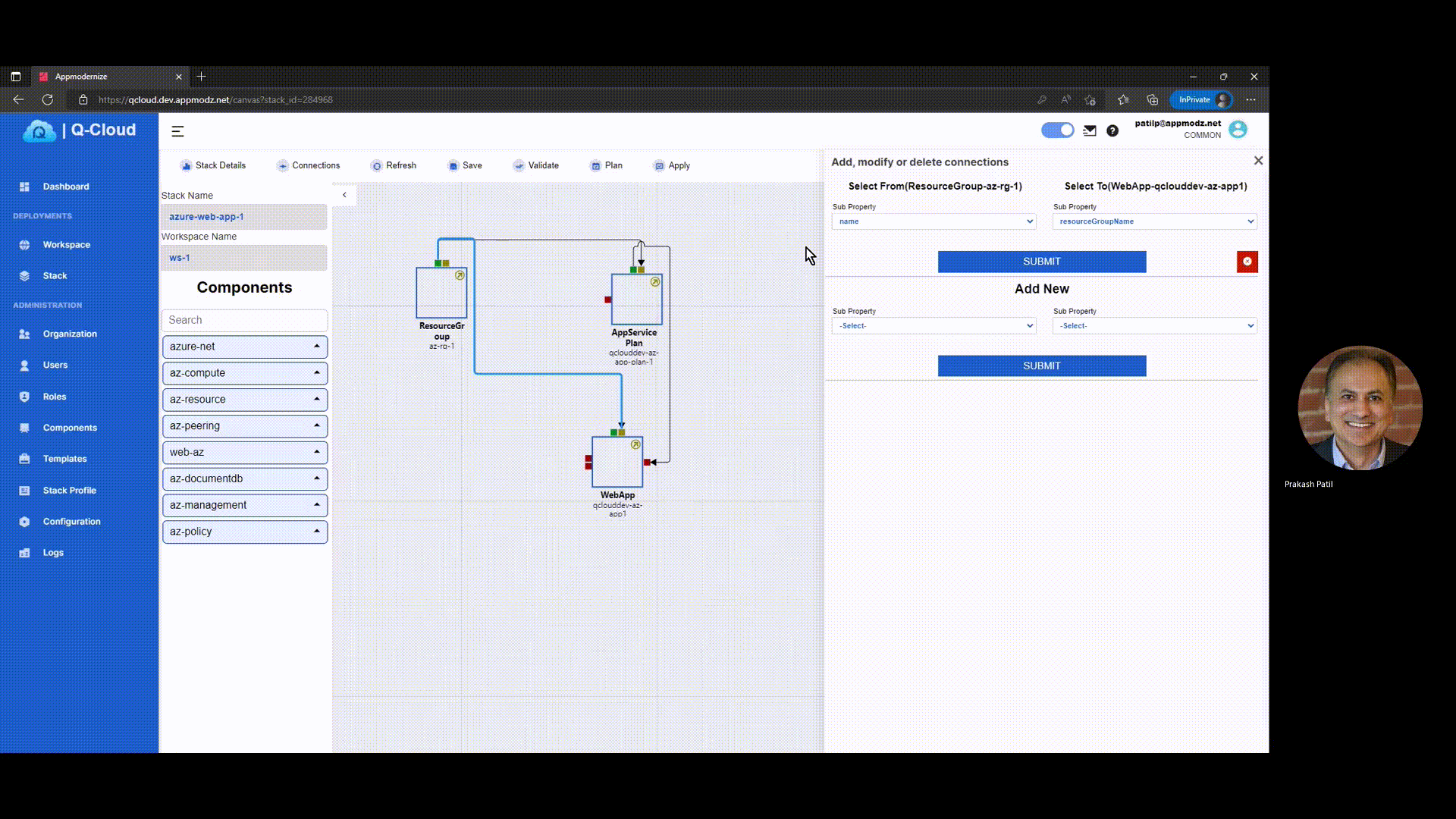Select the ResourceGroup node on canvas

coord(441,293)
